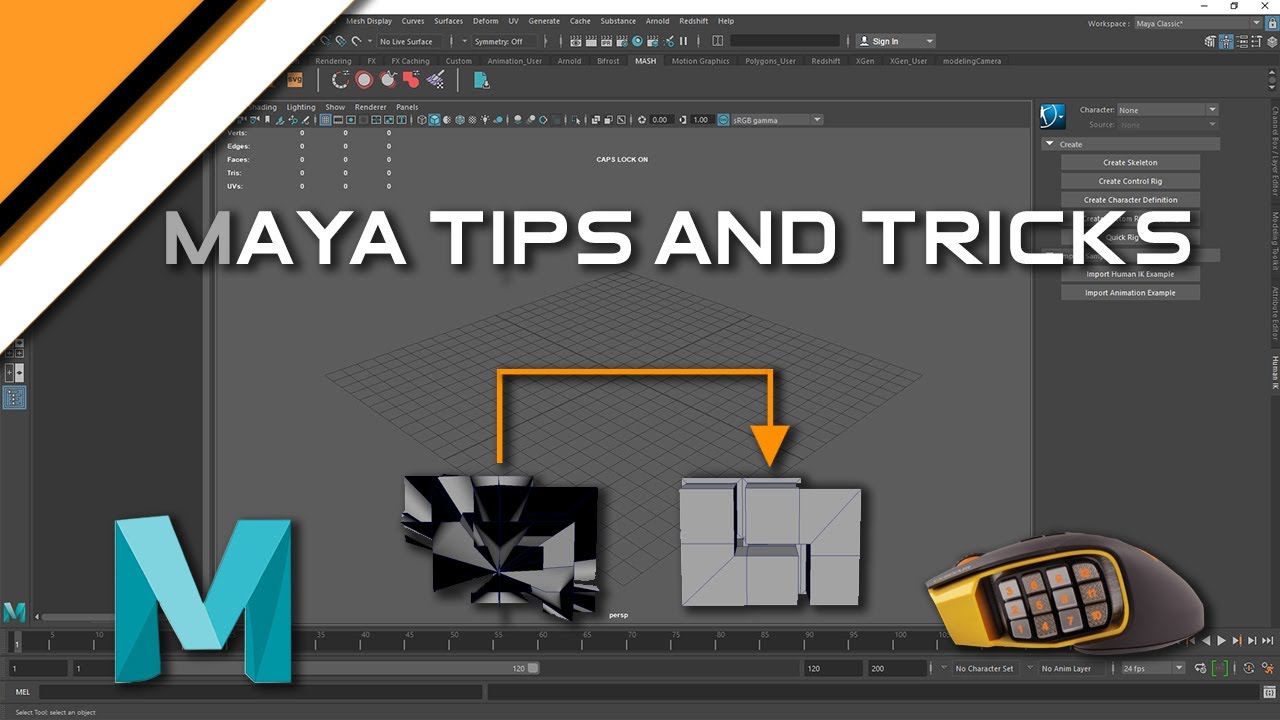The image size is (1280, 720).
Task: Click the playback end time field 120
Action: 833,668
